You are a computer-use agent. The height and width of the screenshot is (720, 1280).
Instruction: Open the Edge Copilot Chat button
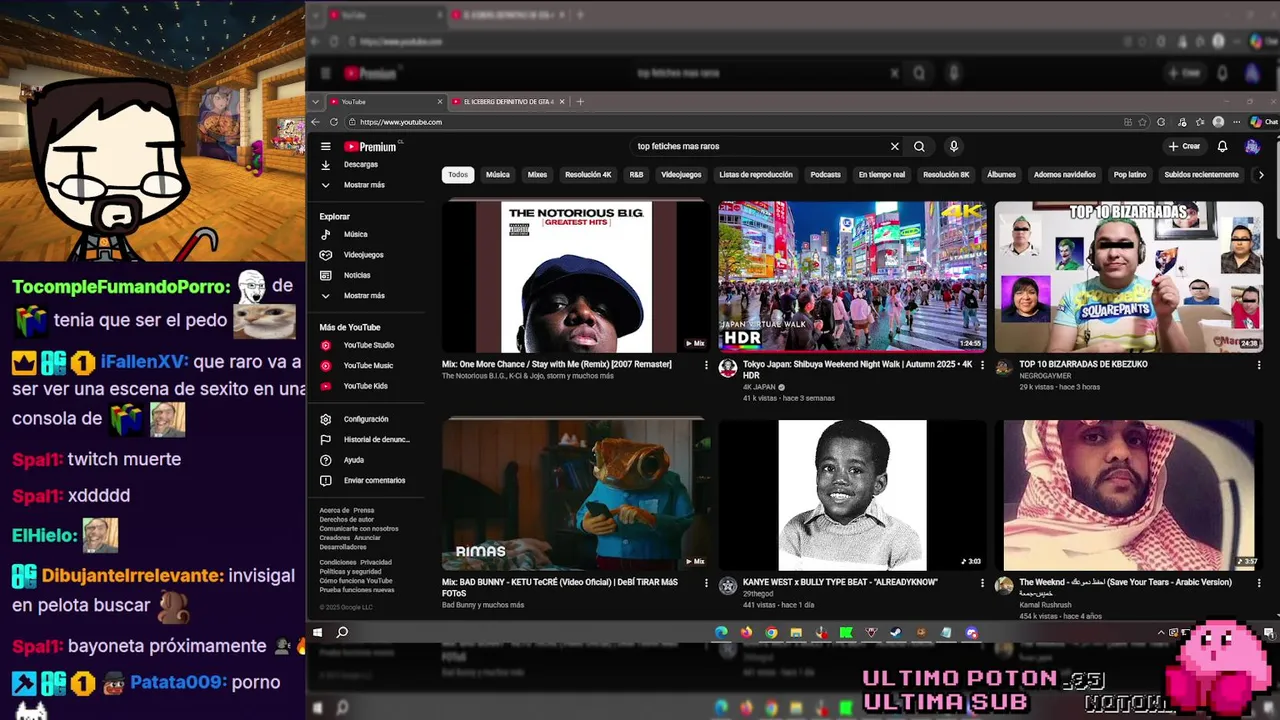(x=1264, y=122)
